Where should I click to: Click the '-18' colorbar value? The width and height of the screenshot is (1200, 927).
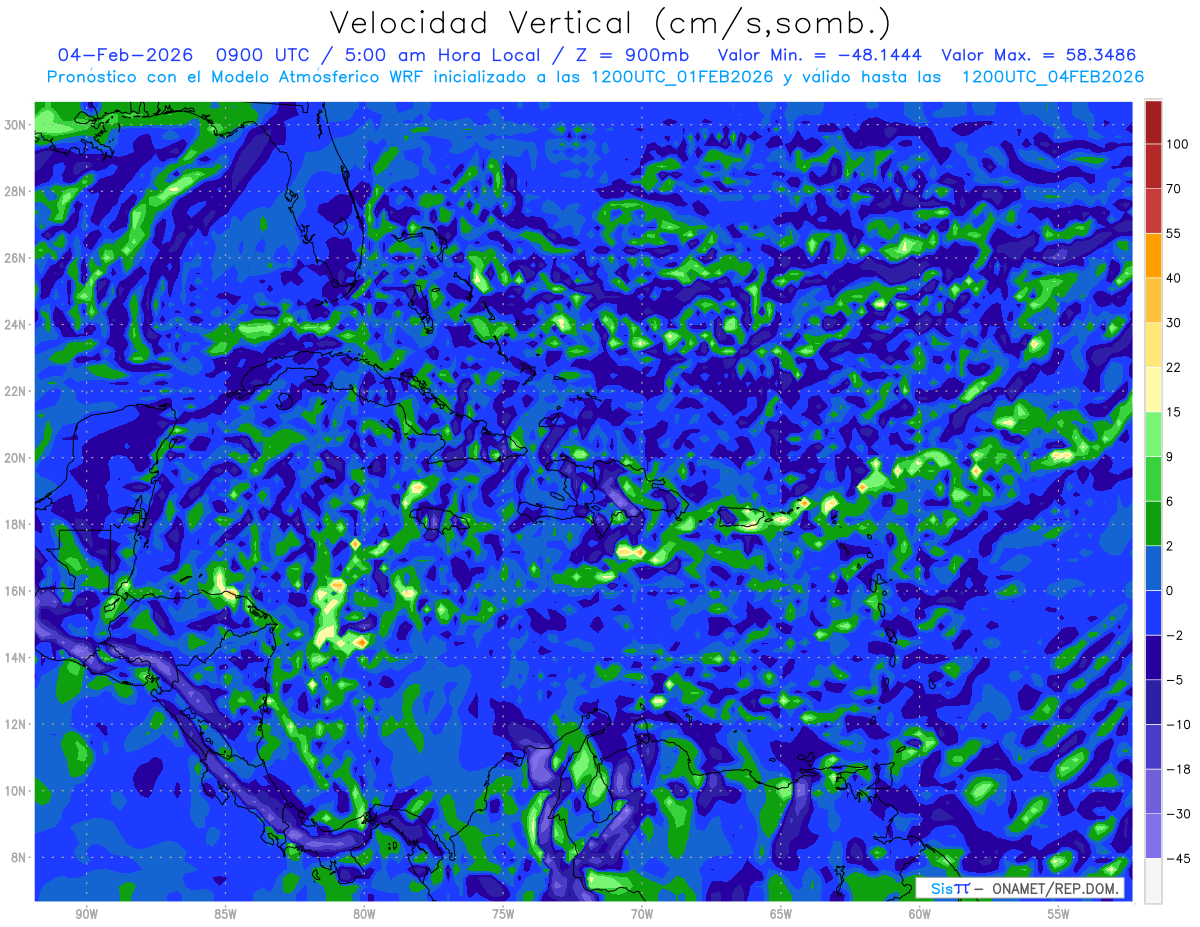coord(1177,769)
